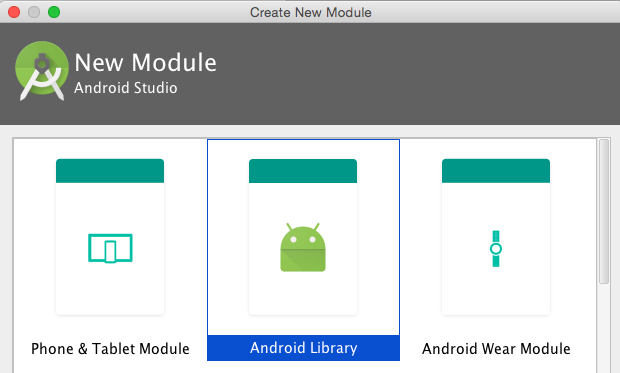Click the 'Phone & Tablet Module' label
The width and height of the screenshot is (620, 373).
110,349
